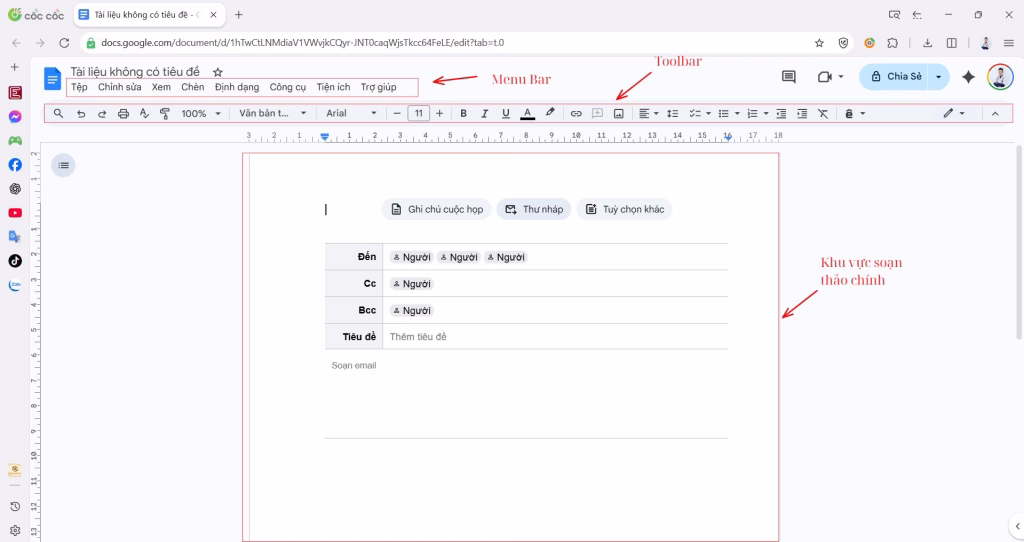Clear text formatting
The height and width of the screenshot is (542, 1024).
click(823, 114)
